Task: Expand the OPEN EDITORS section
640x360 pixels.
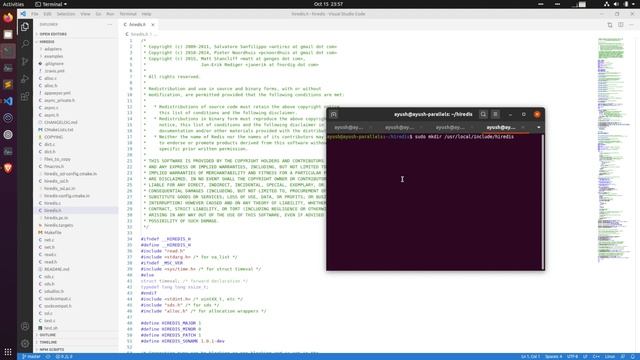Action: [x=76, y=34]
